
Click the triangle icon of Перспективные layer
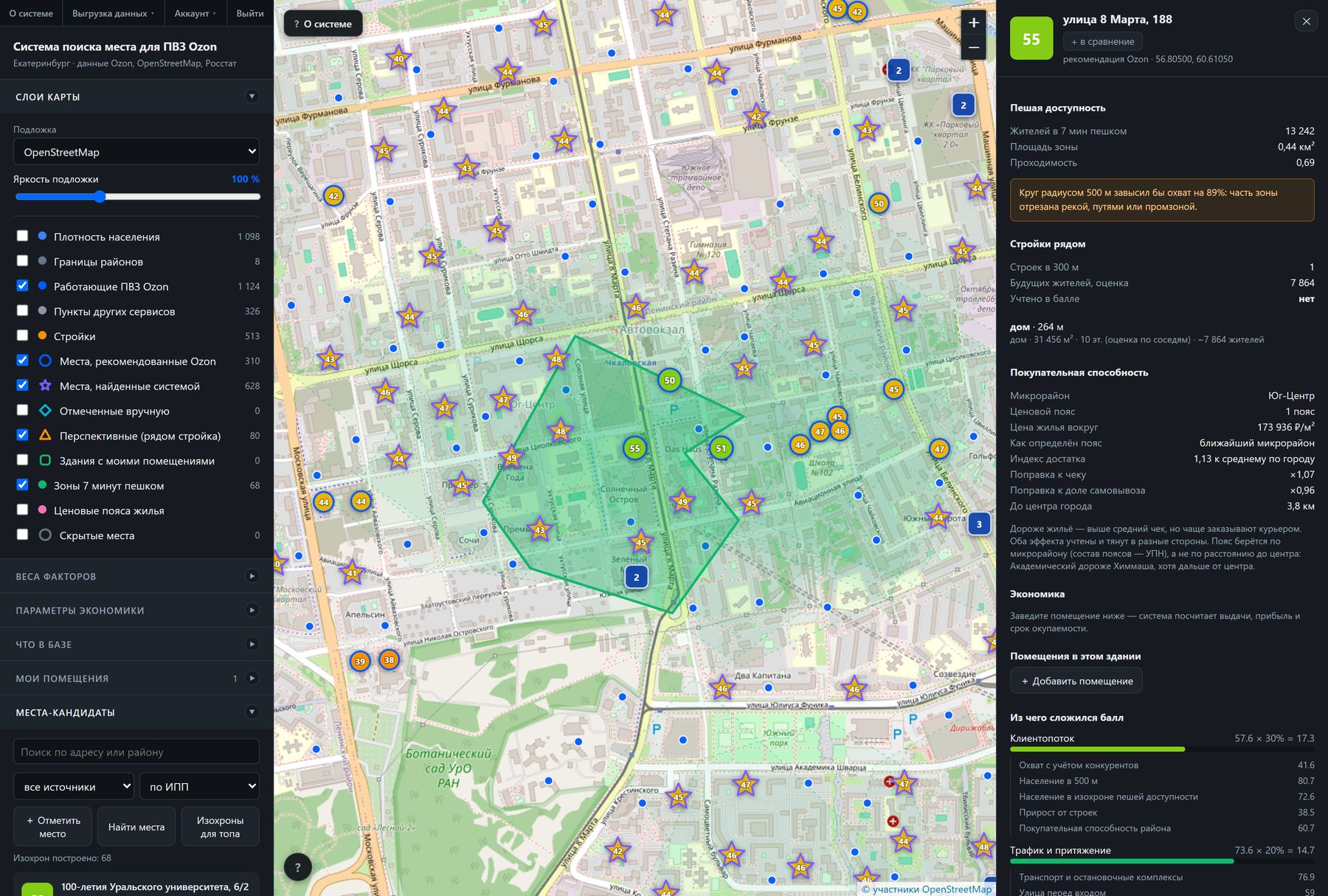point(45,435)
